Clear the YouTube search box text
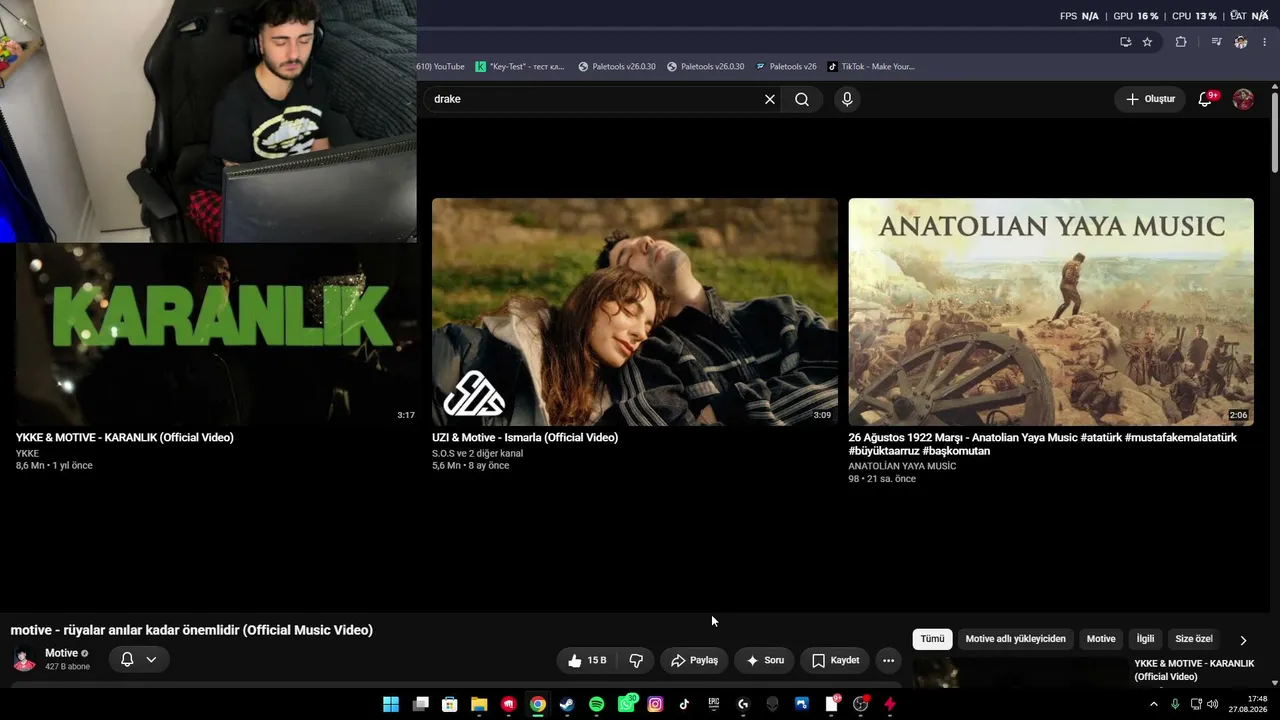Viewport: 1280px width, 720px height. tap(769, 99)
